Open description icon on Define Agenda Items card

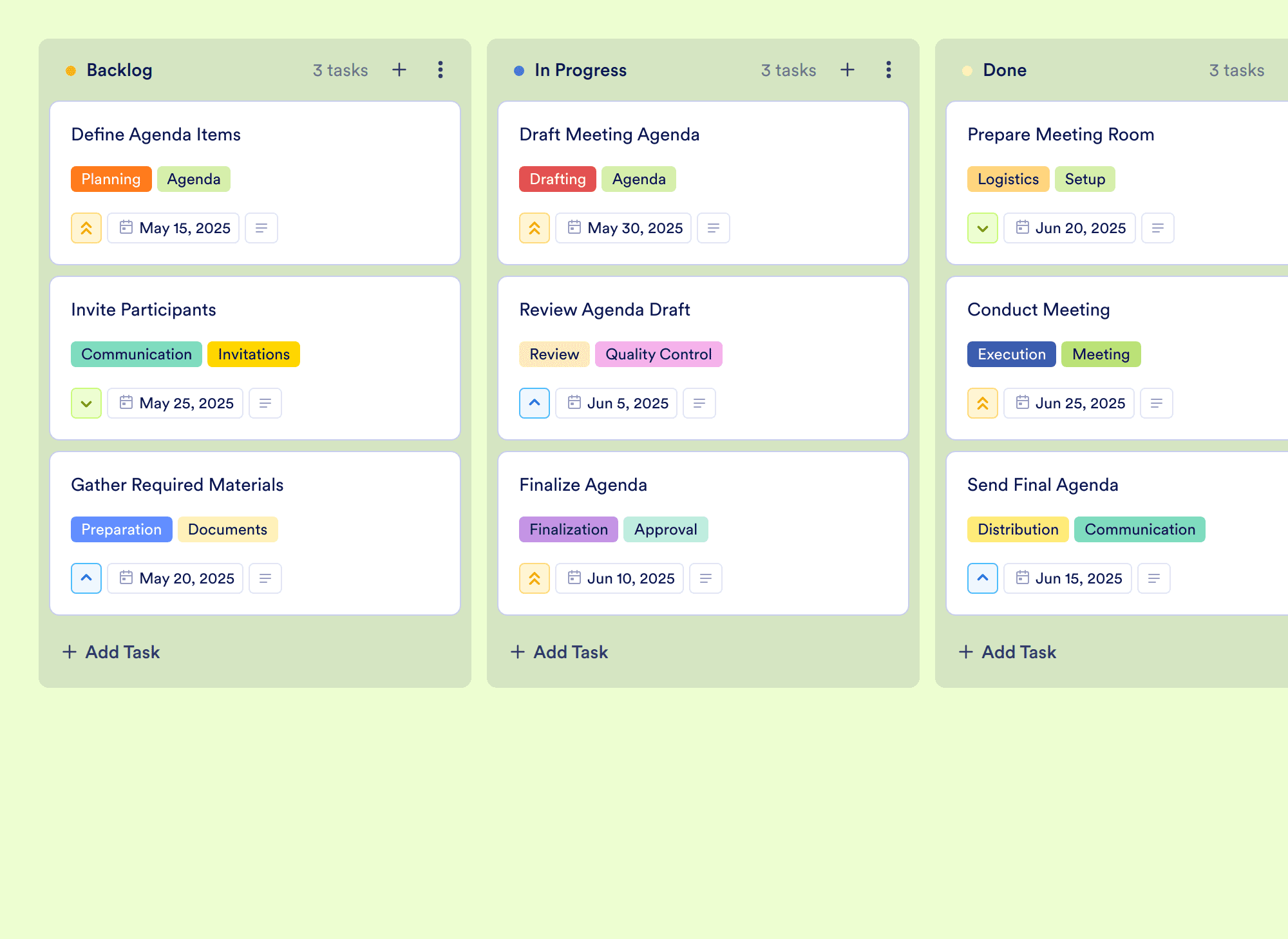click(261, 228)
